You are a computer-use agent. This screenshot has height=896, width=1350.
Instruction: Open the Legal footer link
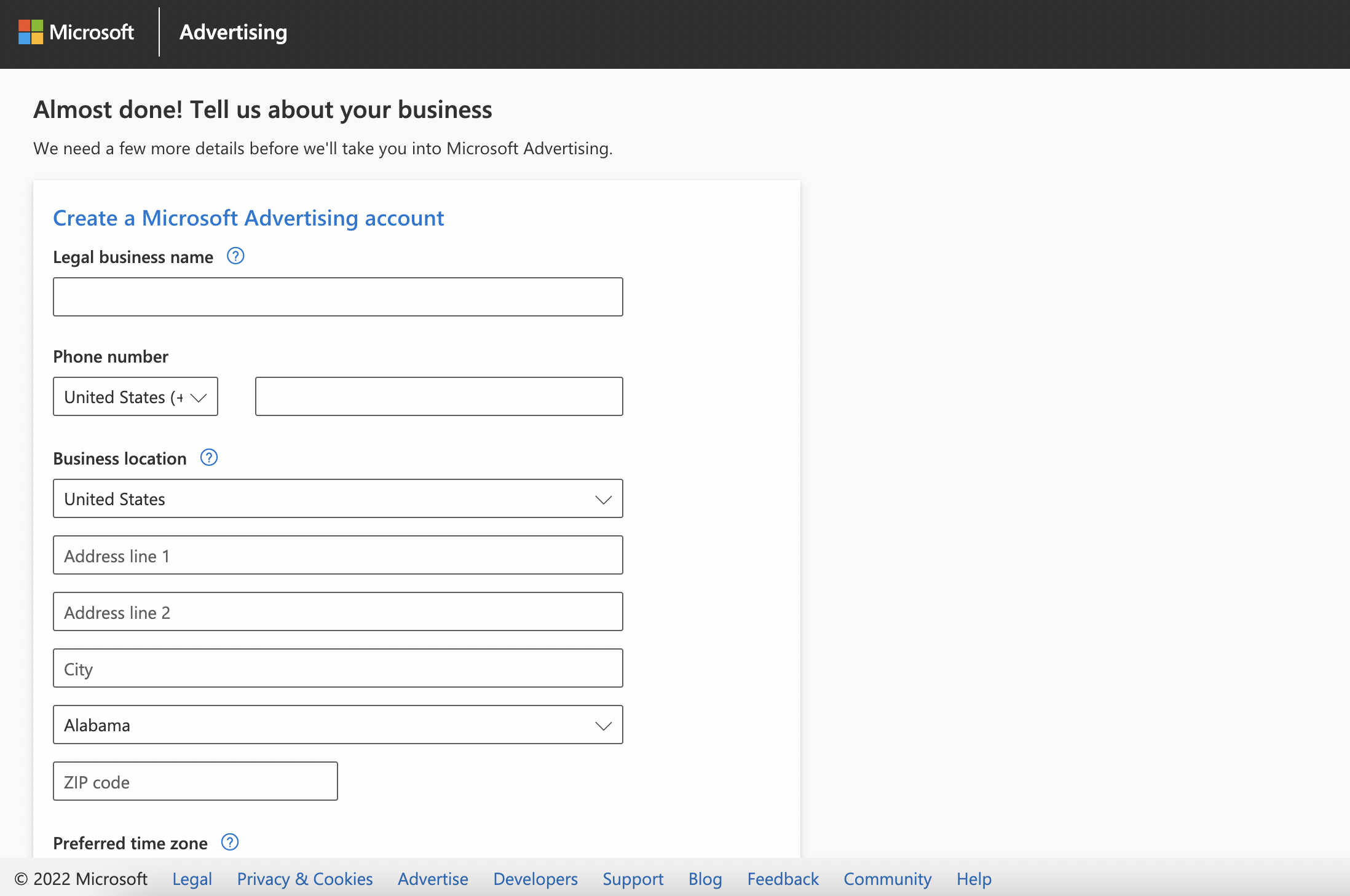pos(192,879)
